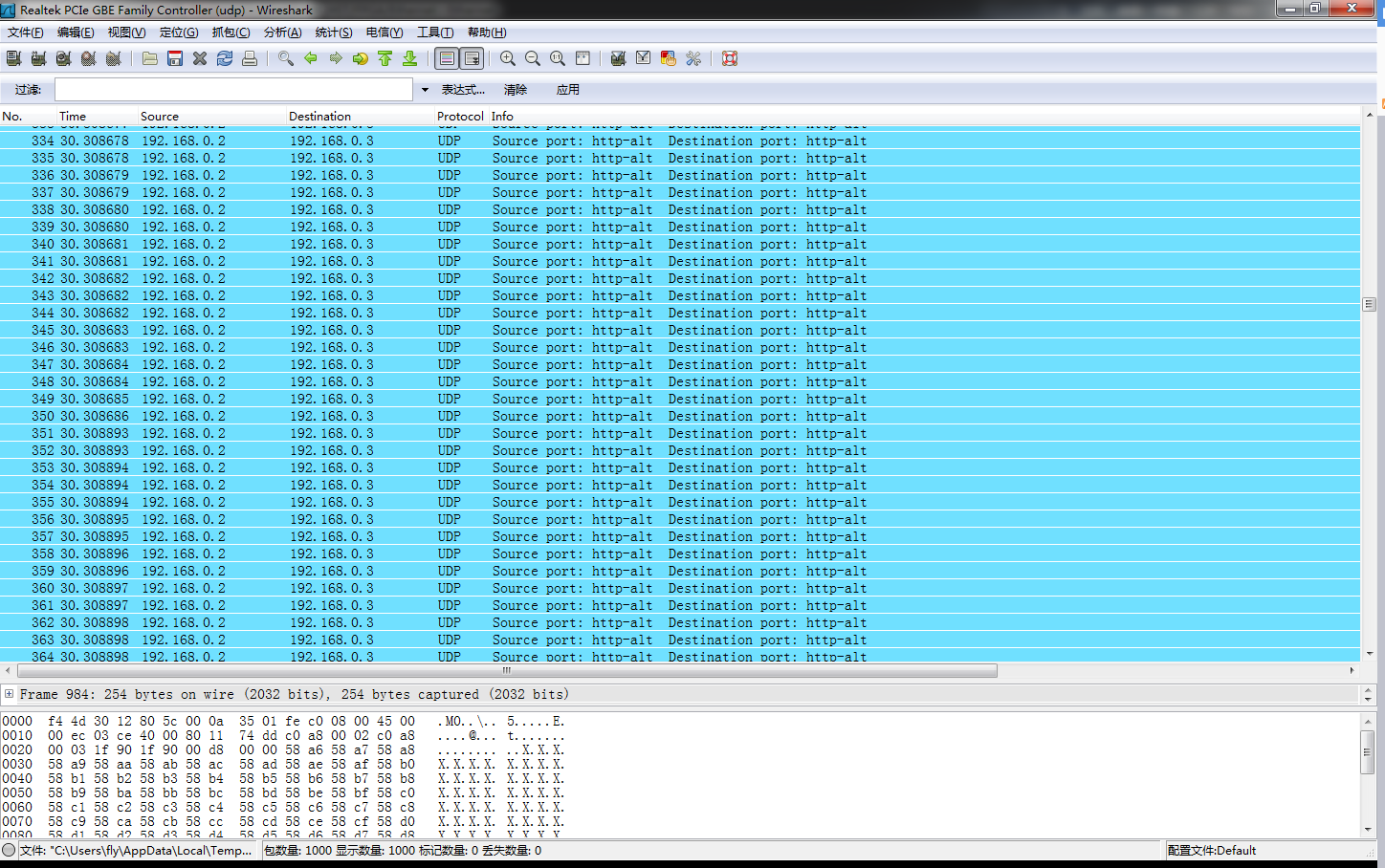Start a new live capture icon

click(x=63, y=58)
